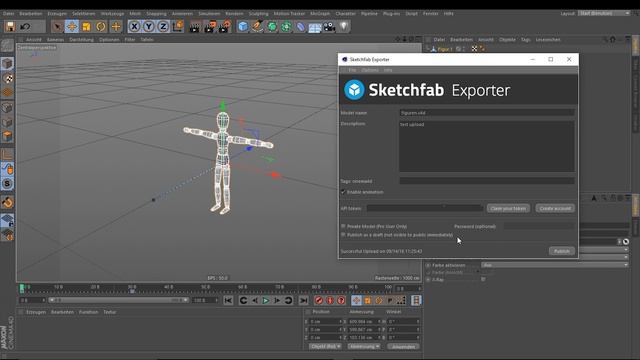Open material manager Erzeugen menu

[36, 312]
